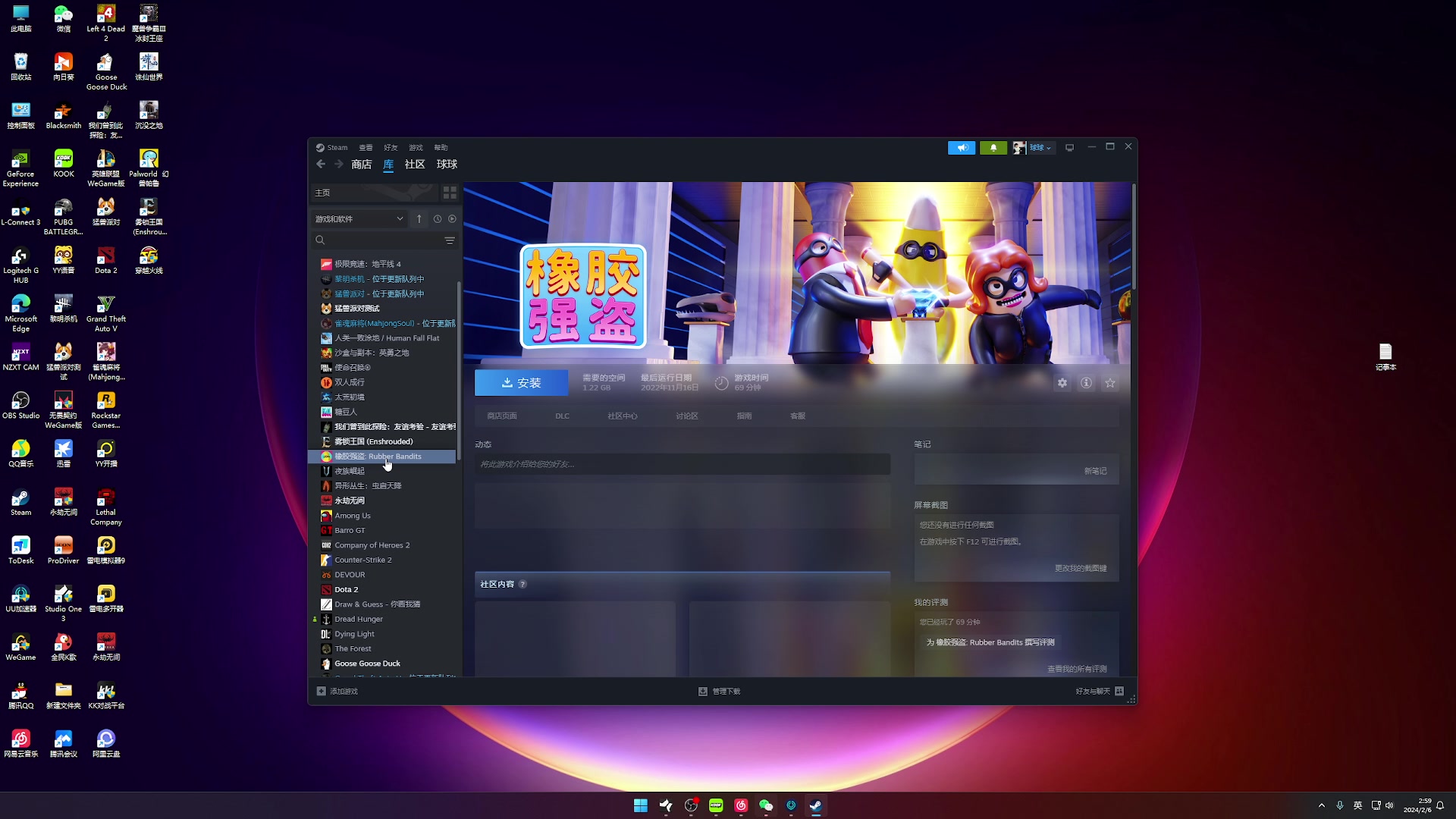The height and width of the screenshot is (819, 1456).
Task: Click the add game plus icon
Action: click(x=322, y=692)
